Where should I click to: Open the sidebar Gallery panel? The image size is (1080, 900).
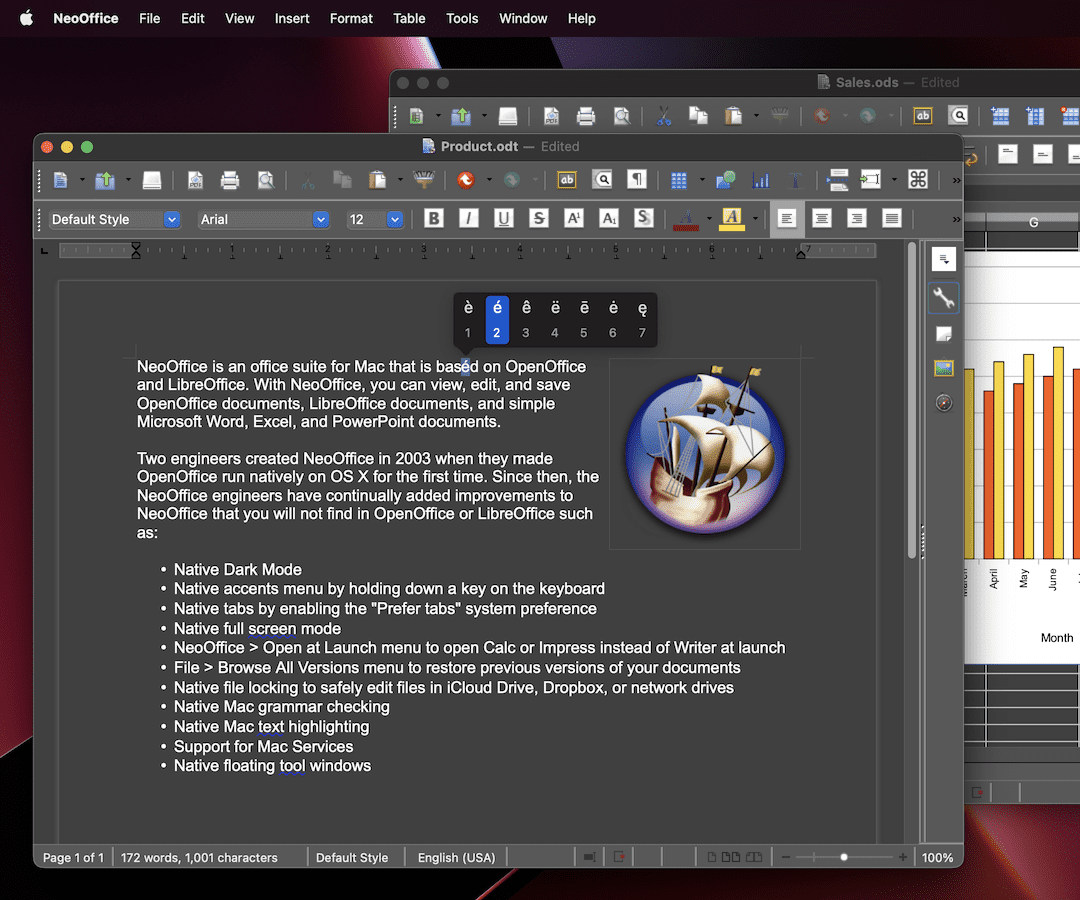coord(944,368)
